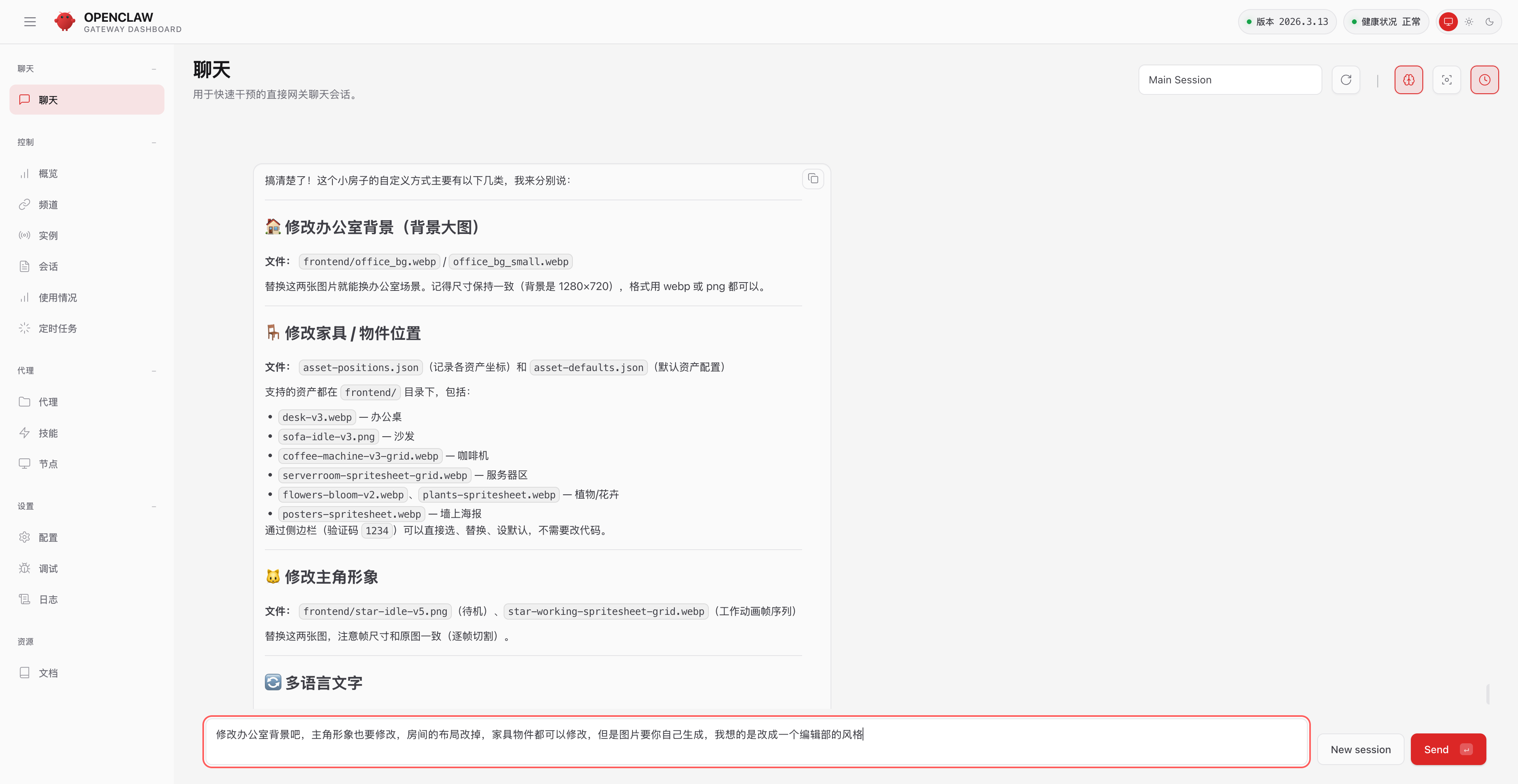Open session history via the clock icon
1518x784 pixels.
[x=1484, y=79]
